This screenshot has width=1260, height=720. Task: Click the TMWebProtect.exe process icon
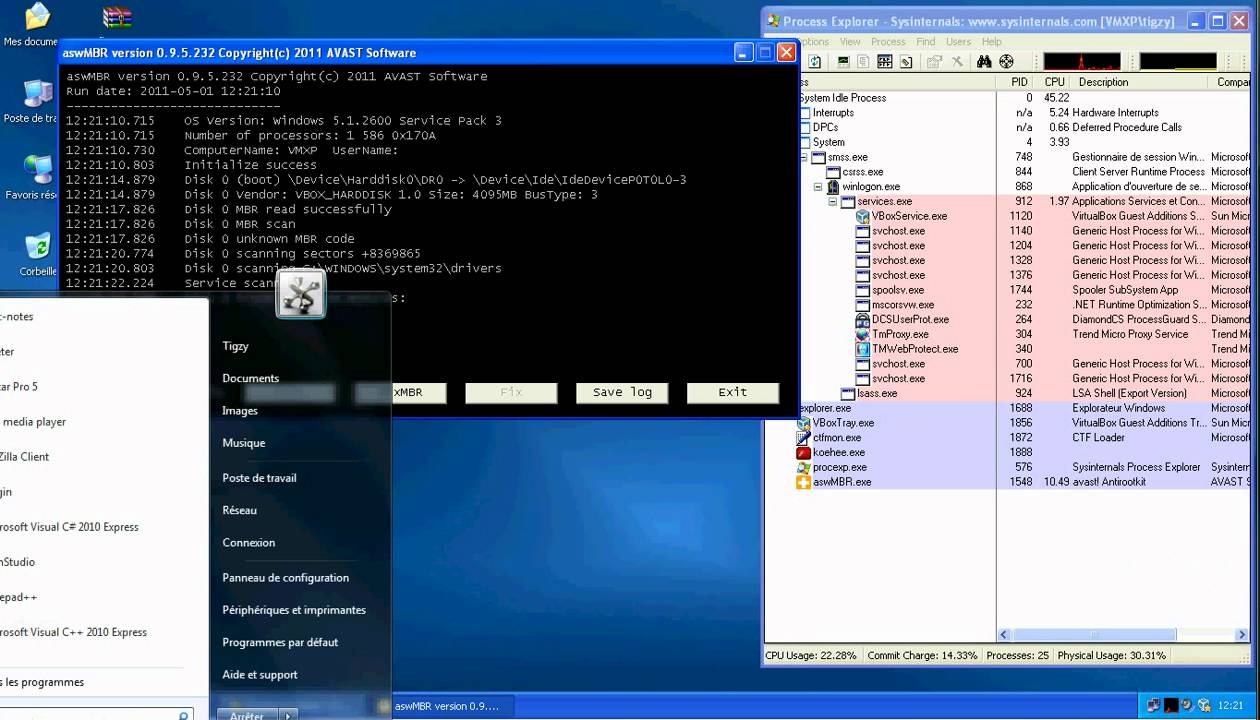click(x=863, y=349)
